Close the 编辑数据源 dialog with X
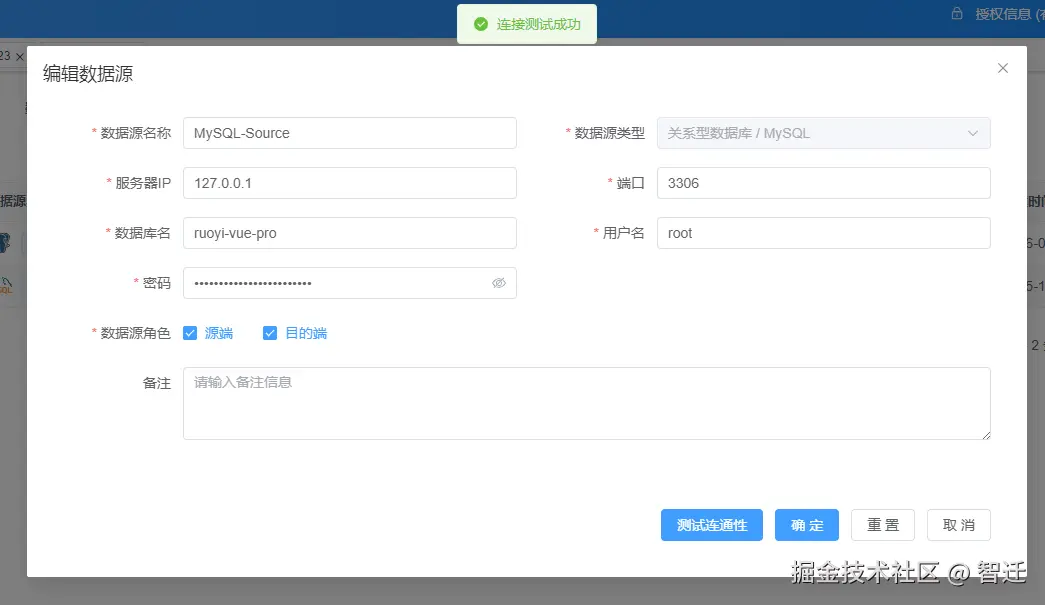Viewport: 1045px width, 605px height. (x=1002, y=68)
